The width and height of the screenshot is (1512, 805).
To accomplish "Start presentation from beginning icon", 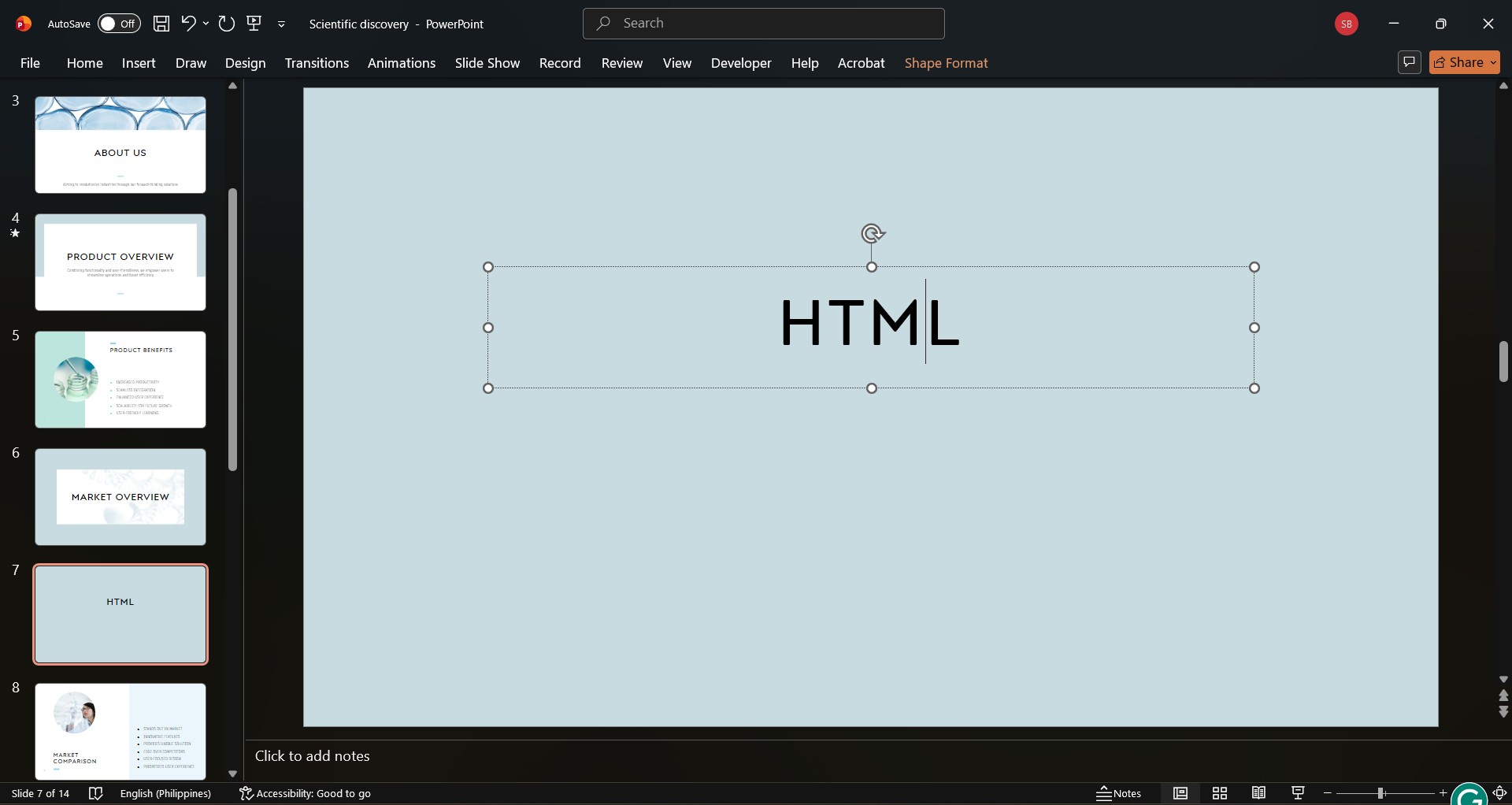I will point(254,24).
